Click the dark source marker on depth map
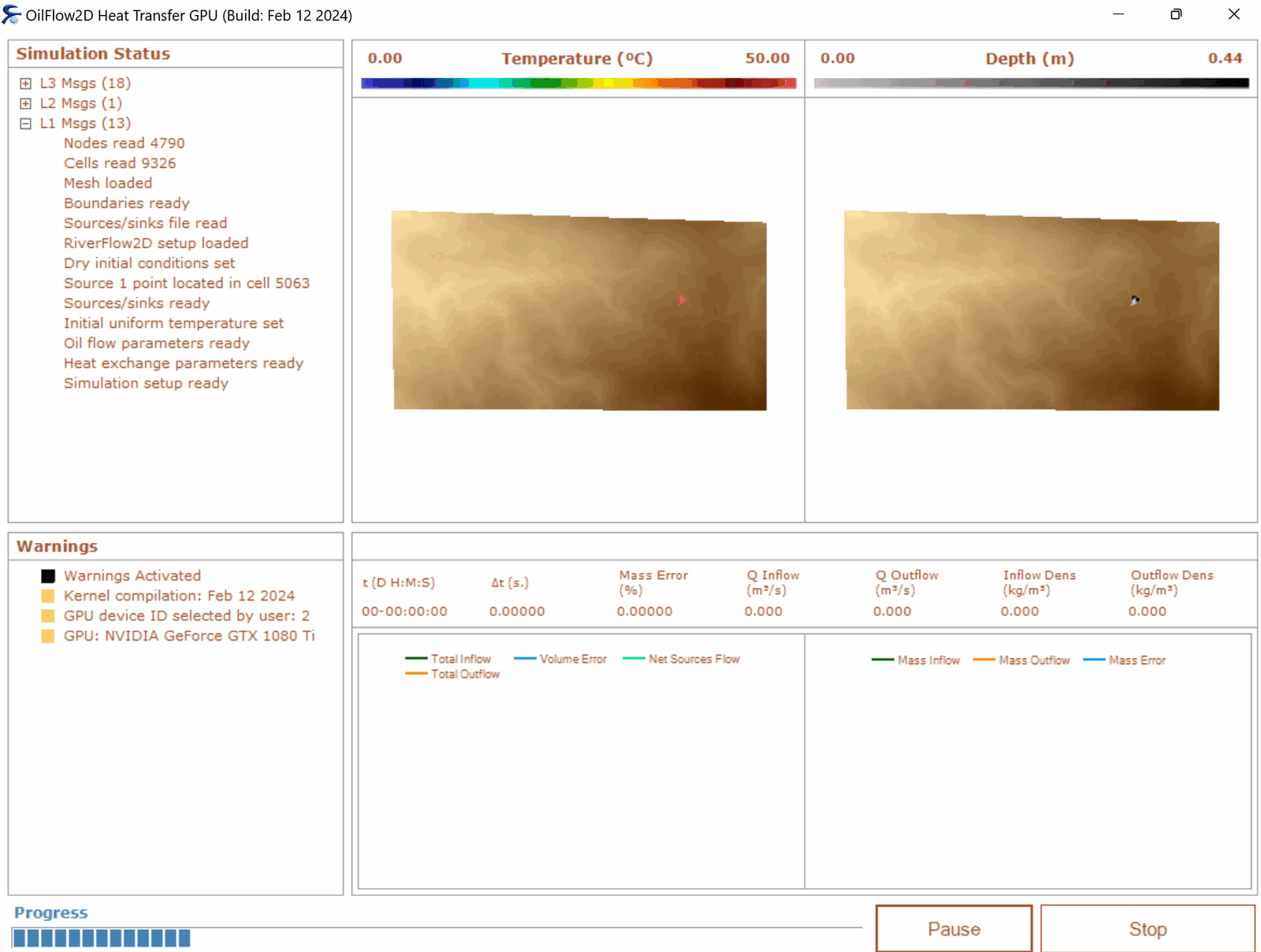 click(1135, 300)
